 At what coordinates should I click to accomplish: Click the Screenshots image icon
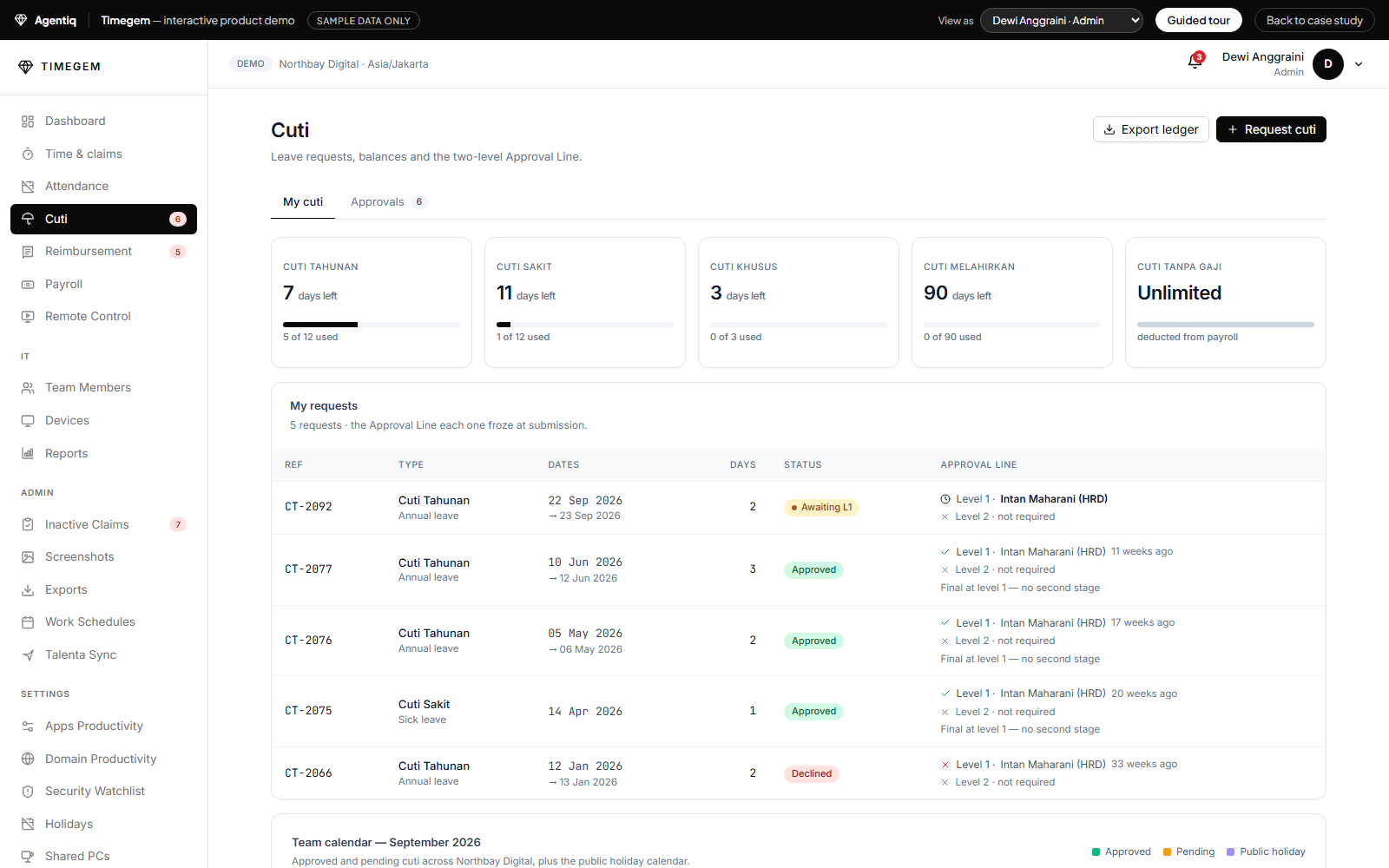tap(28, 557)
